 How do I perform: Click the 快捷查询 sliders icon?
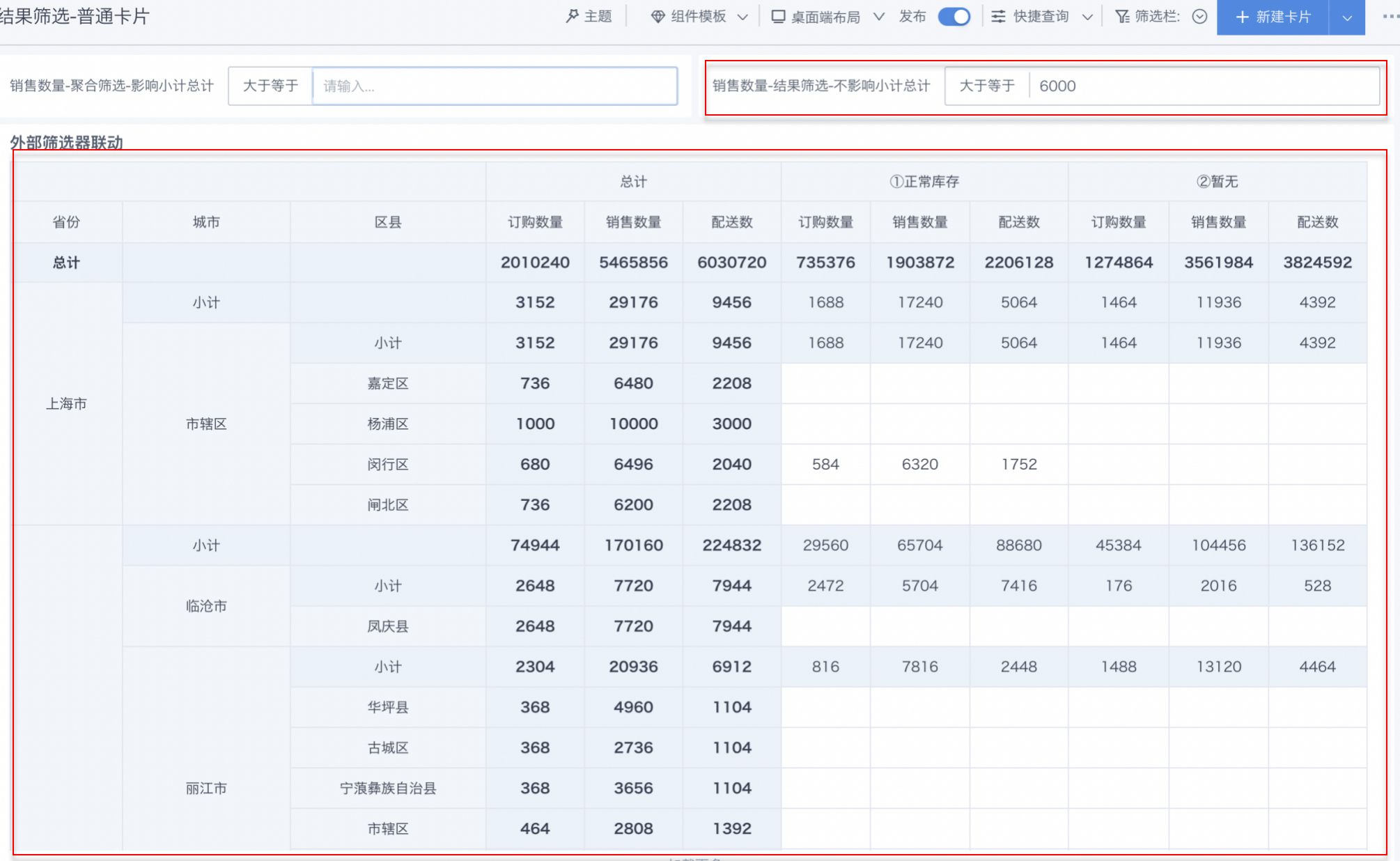(x=998, y=17)
